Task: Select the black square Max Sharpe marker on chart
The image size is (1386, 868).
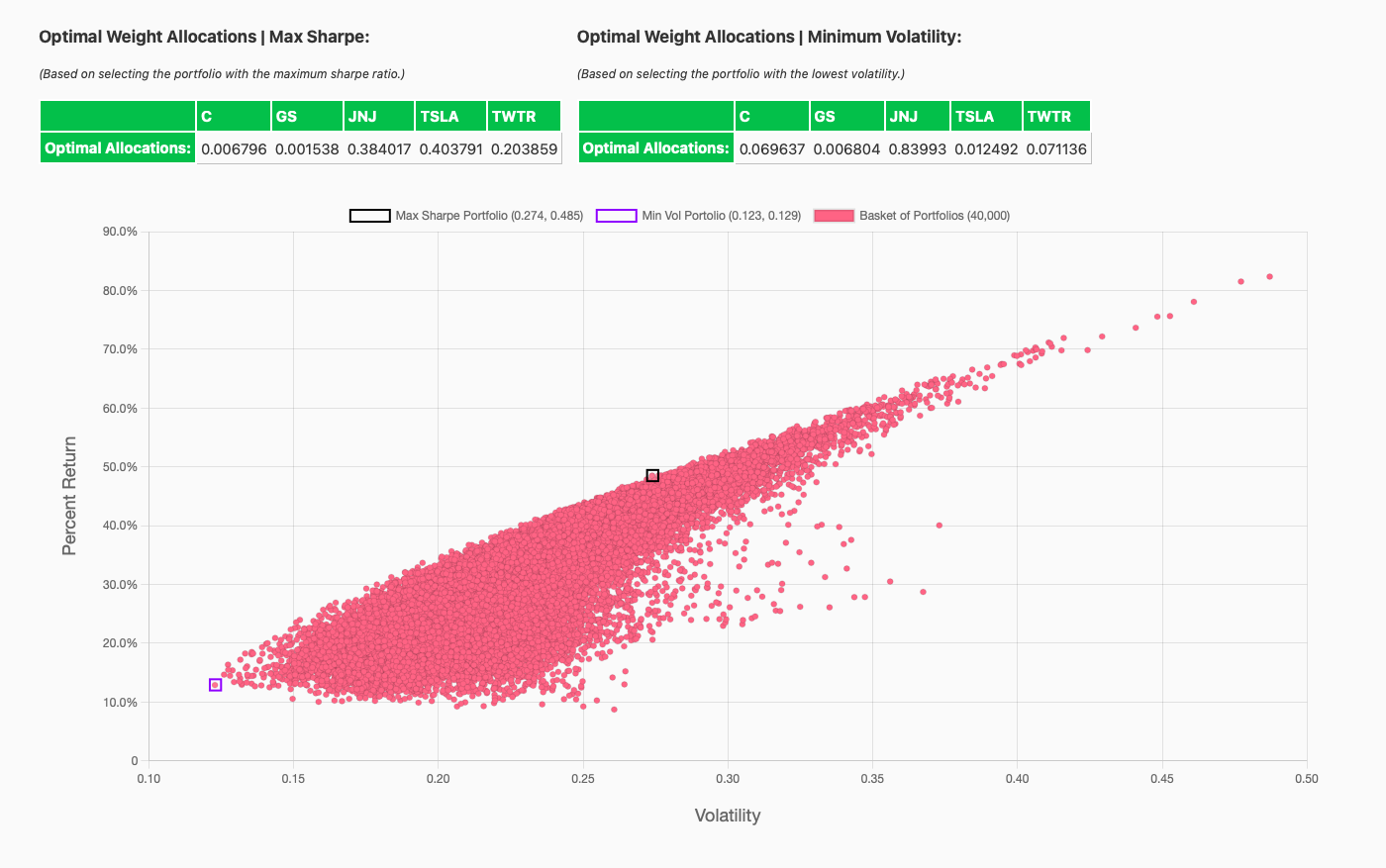Action: 652,476
